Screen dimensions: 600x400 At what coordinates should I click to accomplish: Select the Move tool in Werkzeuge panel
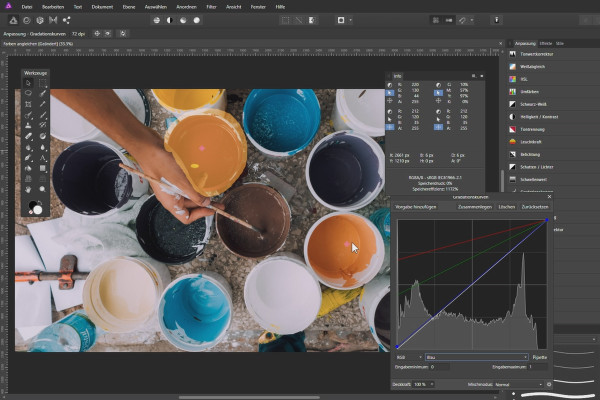pyautogui.click(x=28, y=83)
